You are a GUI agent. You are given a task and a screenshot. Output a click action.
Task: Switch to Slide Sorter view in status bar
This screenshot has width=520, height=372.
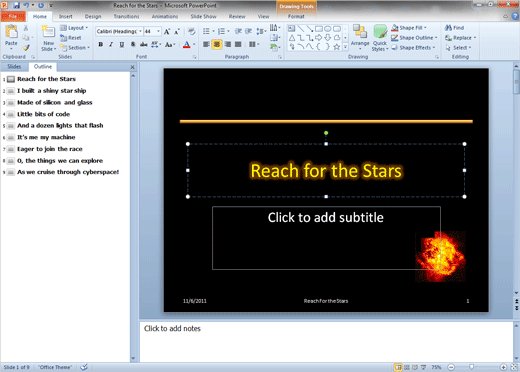click(407, 367)
